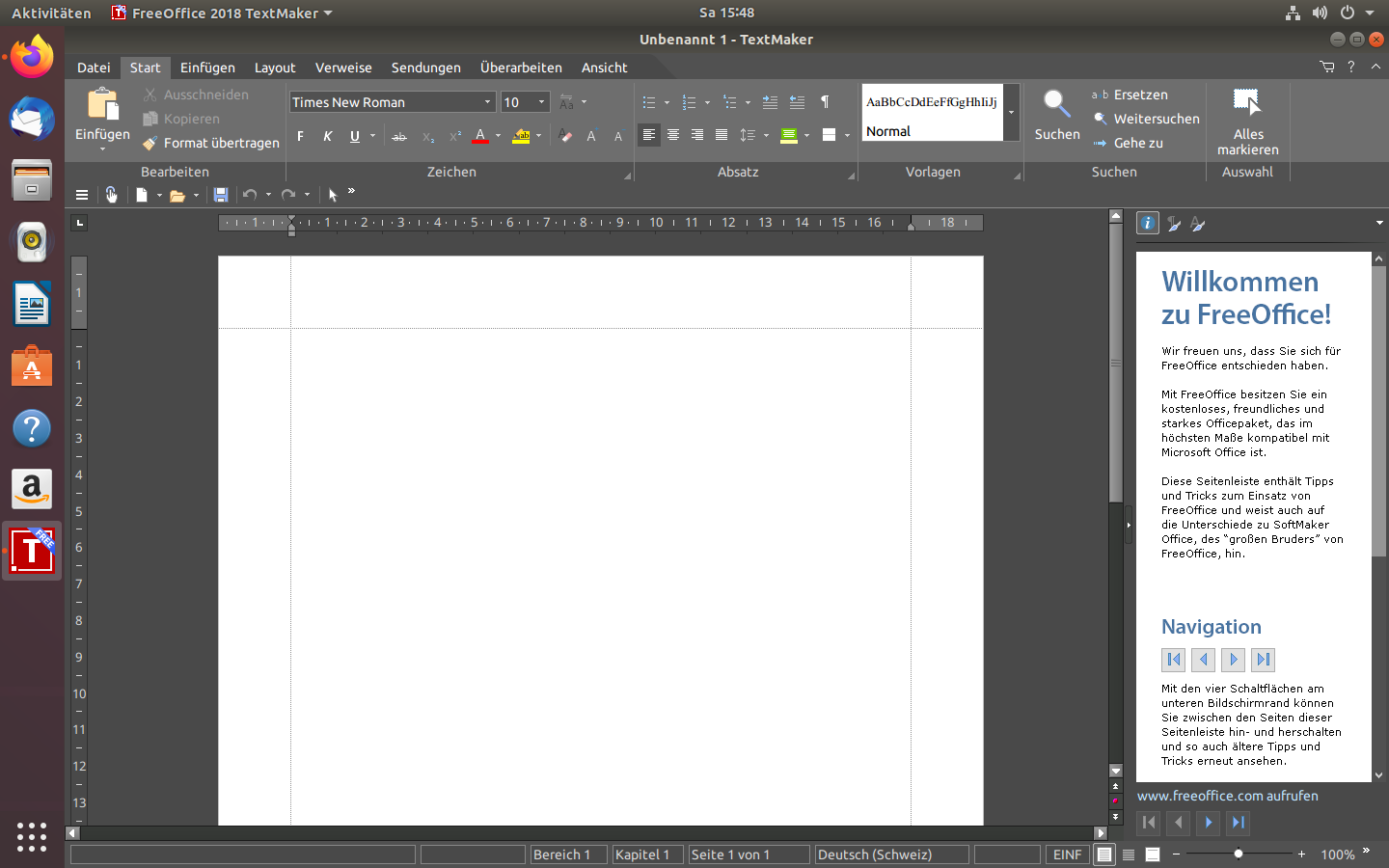Adjust the zoom slider handle
Screen dimensions: 1389x868
[x=1239, y=854]
